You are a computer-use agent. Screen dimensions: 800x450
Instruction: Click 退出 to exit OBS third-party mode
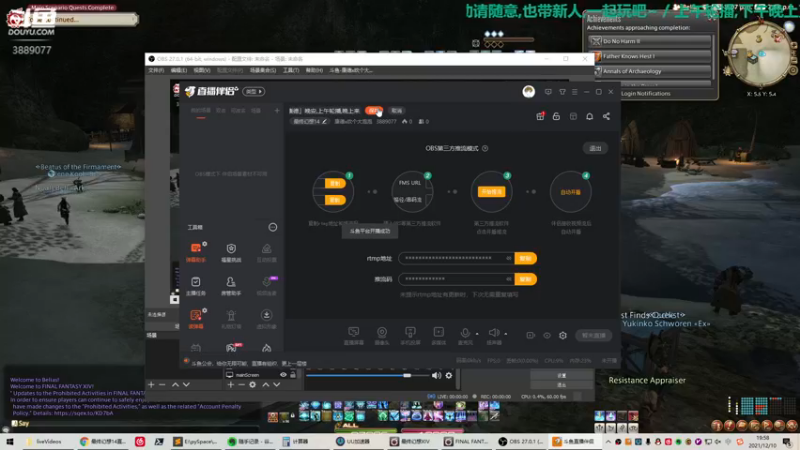click(595, 148)
